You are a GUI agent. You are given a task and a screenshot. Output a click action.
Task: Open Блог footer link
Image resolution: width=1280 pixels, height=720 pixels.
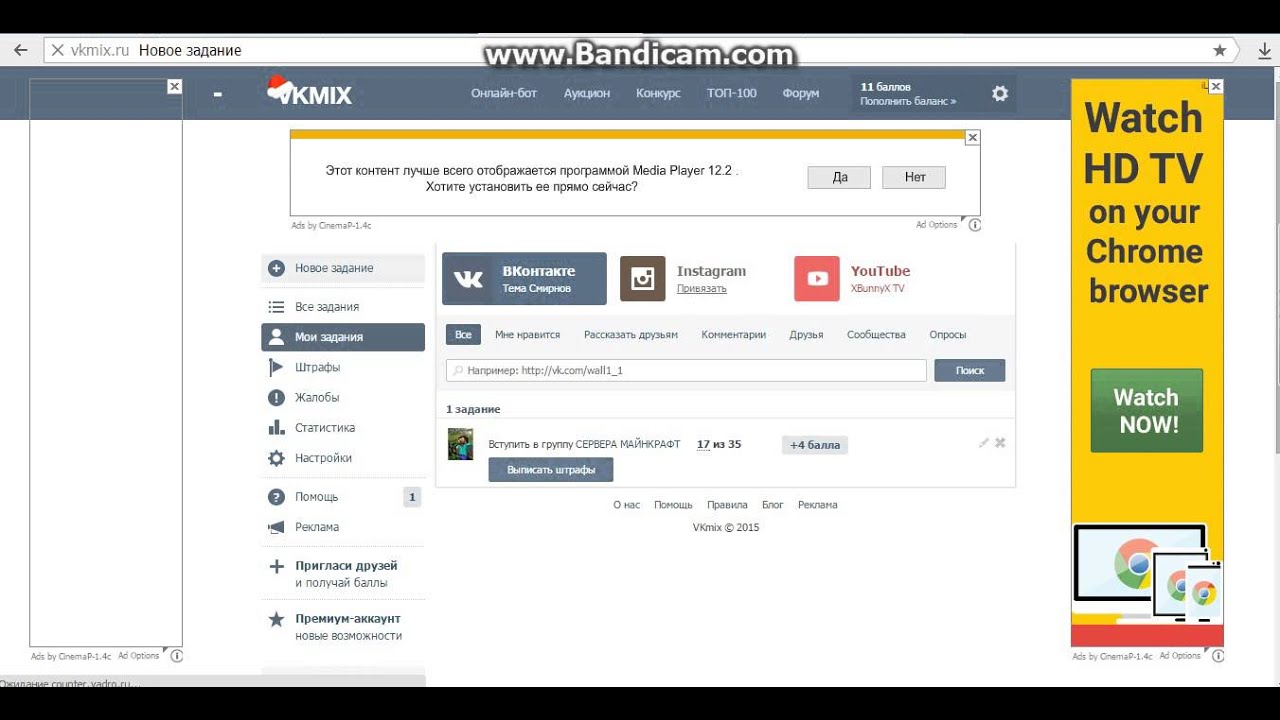pos(773,505)
